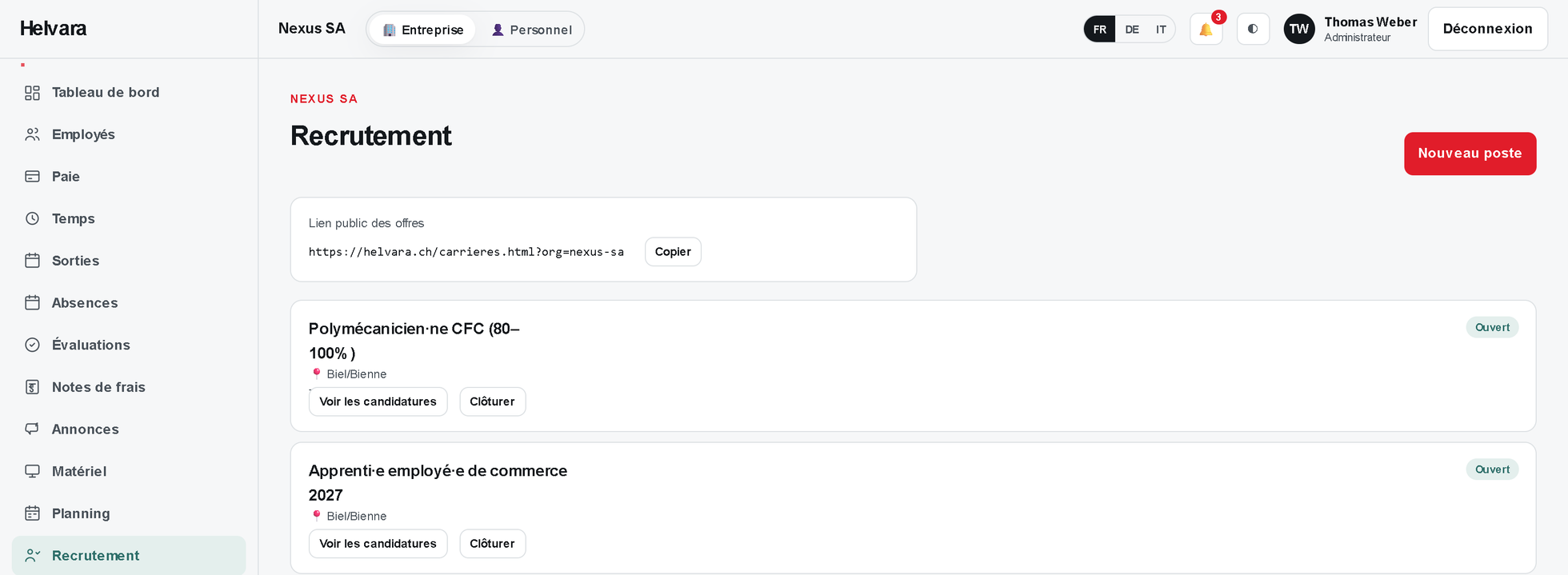The image size is (1568, 575).
Task: Switch language to DE
Action: [x=1131, y=29]
